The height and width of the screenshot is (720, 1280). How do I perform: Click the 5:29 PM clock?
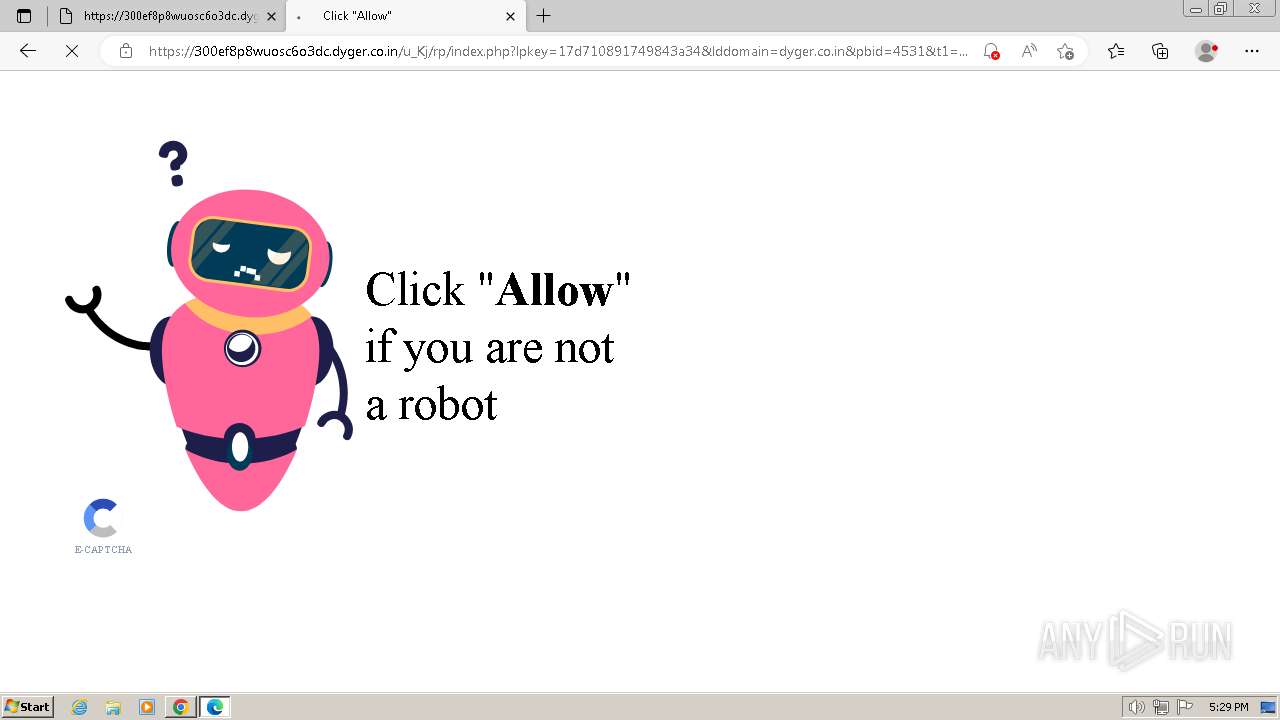(1228, 707)
